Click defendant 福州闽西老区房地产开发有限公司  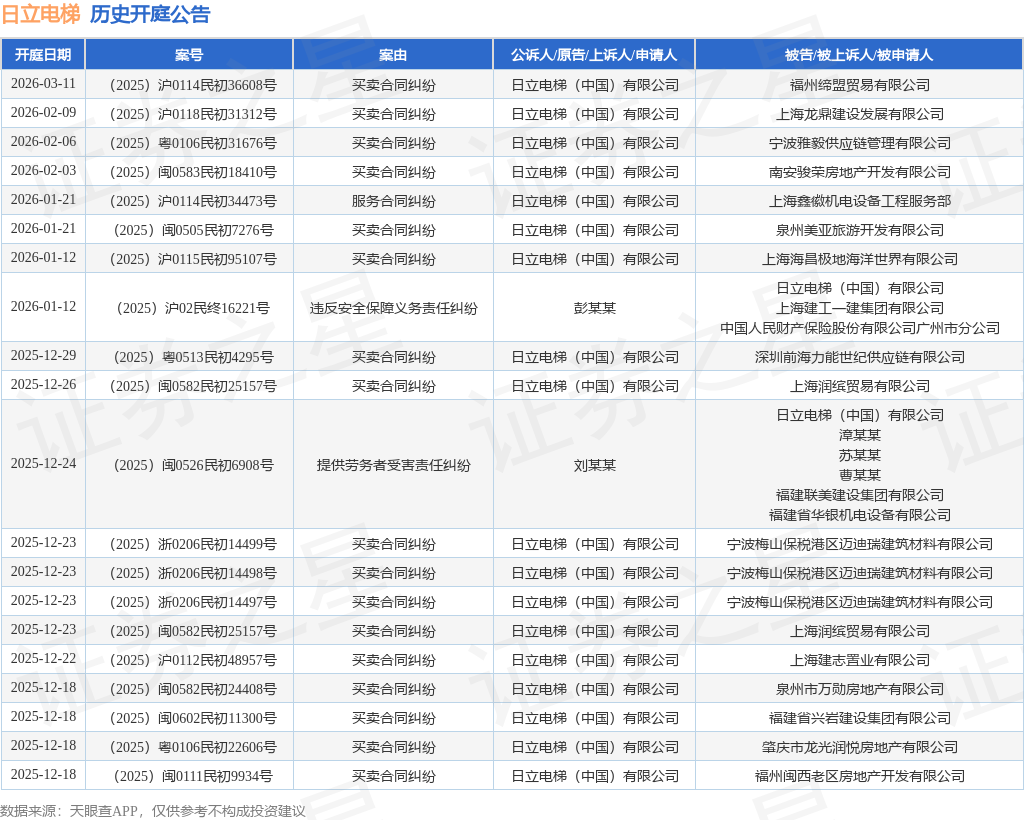[859, 776]
